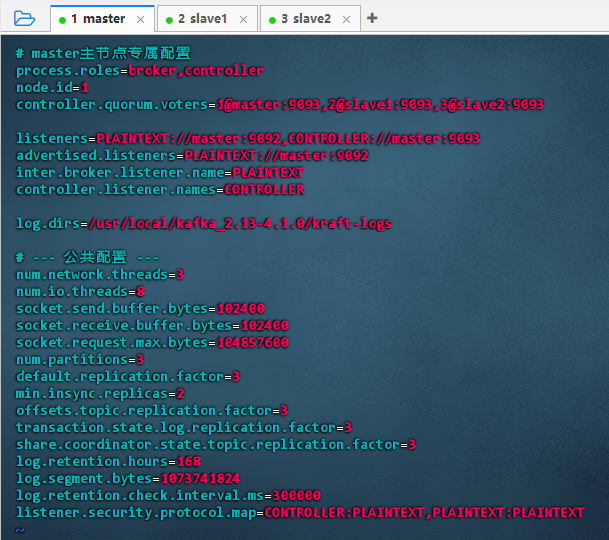Switch to the 1 master tab
The width and height of the screenshot is (609, 540).
(103, 19)
